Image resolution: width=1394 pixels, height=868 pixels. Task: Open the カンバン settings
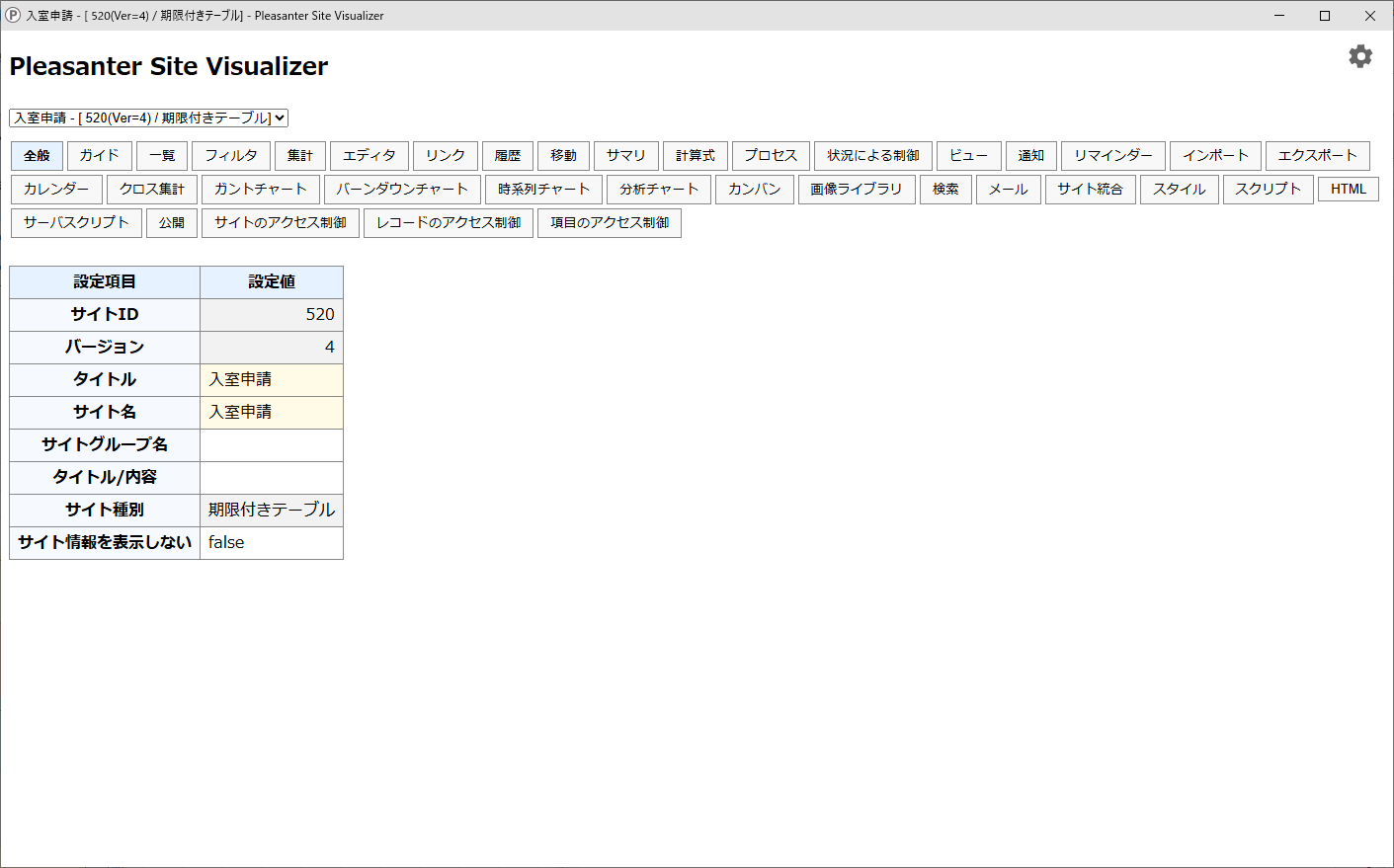point(754,189)
